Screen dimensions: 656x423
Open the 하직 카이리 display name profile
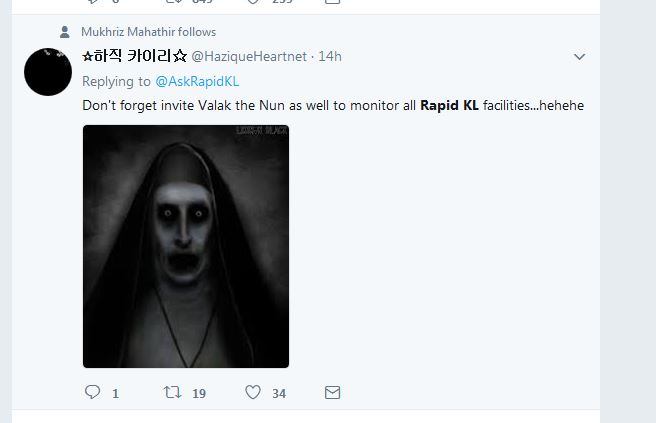[134, 57]
